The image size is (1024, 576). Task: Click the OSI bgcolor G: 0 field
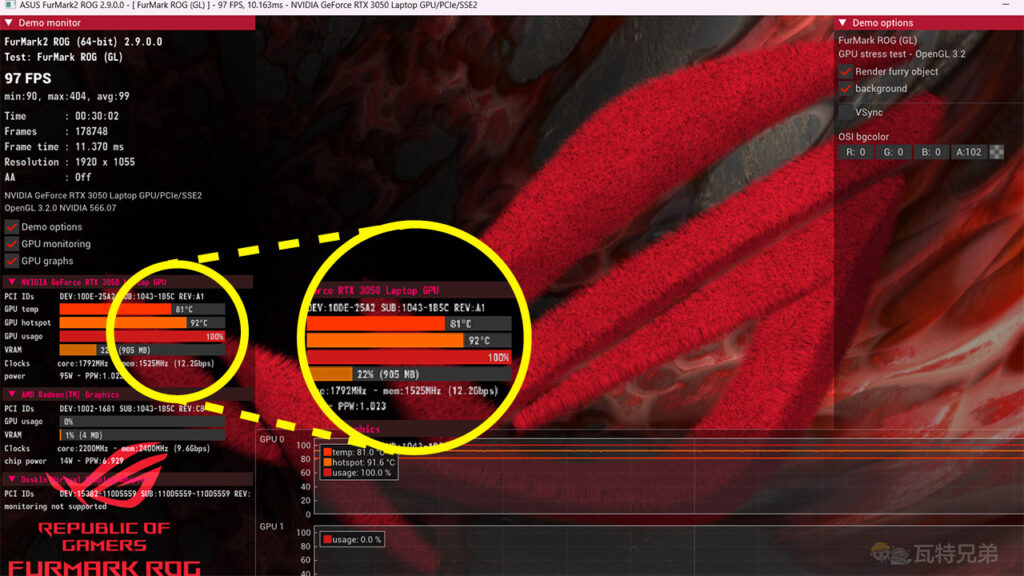click(893, 152)
